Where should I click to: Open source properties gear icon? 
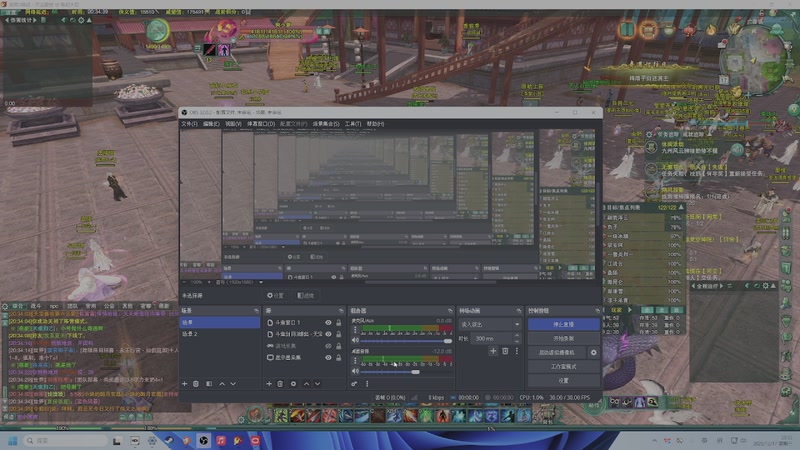click(x=293, y=384)
